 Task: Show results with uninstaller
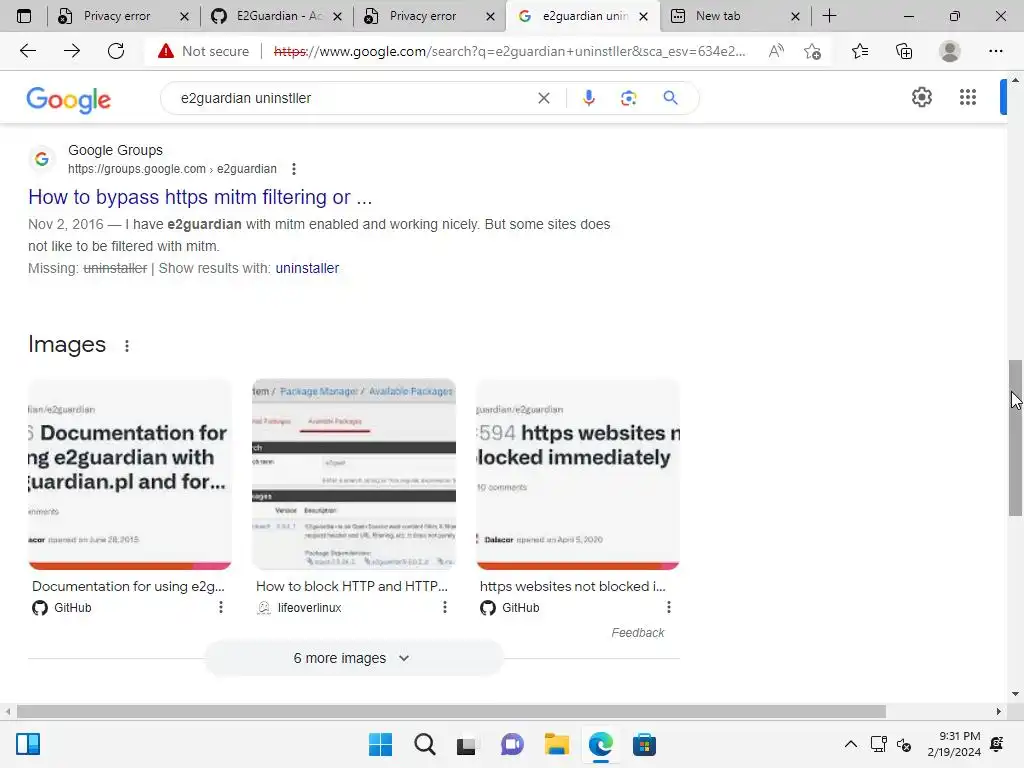[307, 268]
